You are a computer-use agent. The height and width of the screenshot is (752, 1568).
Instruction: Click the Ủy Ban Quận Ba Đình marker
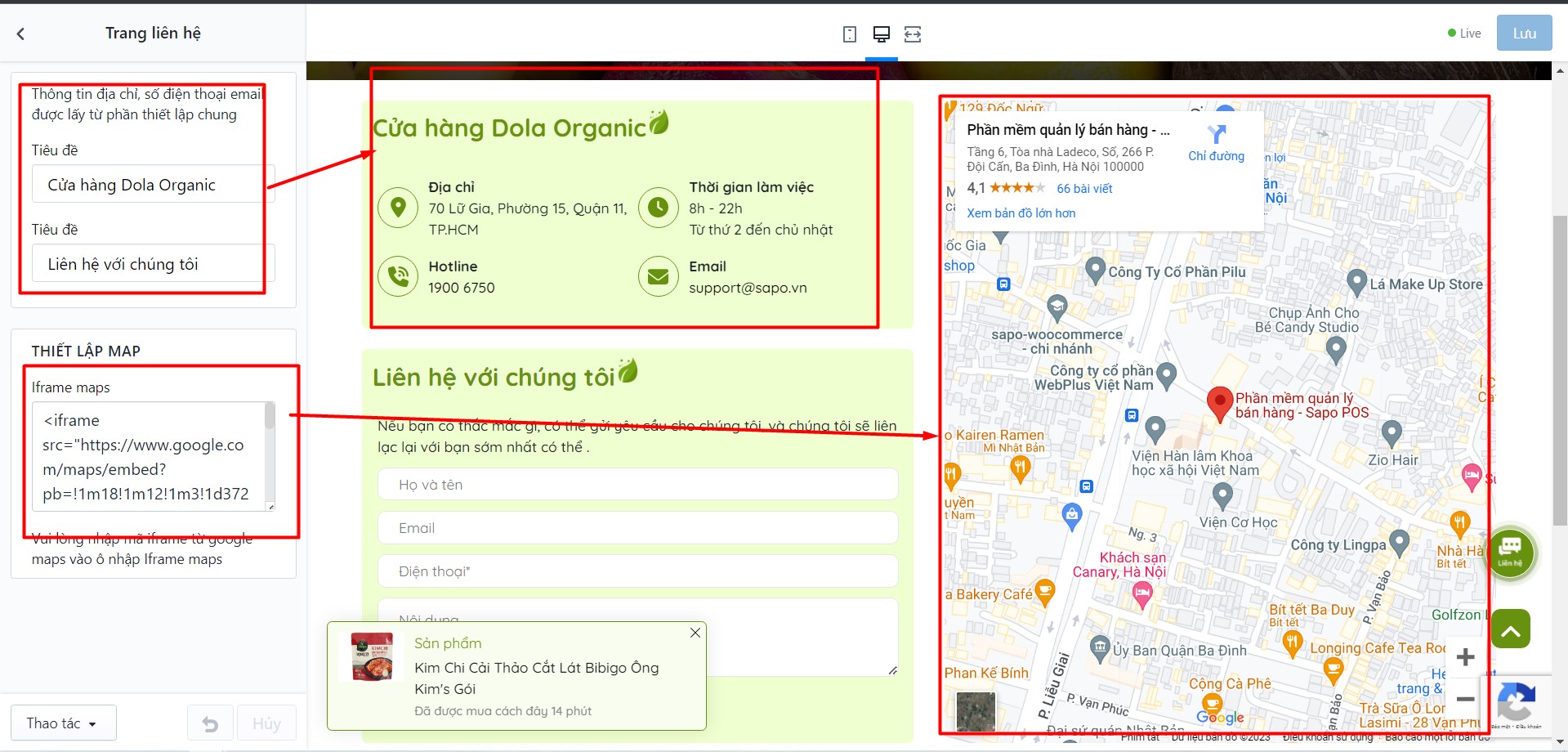click(1100, 648)
